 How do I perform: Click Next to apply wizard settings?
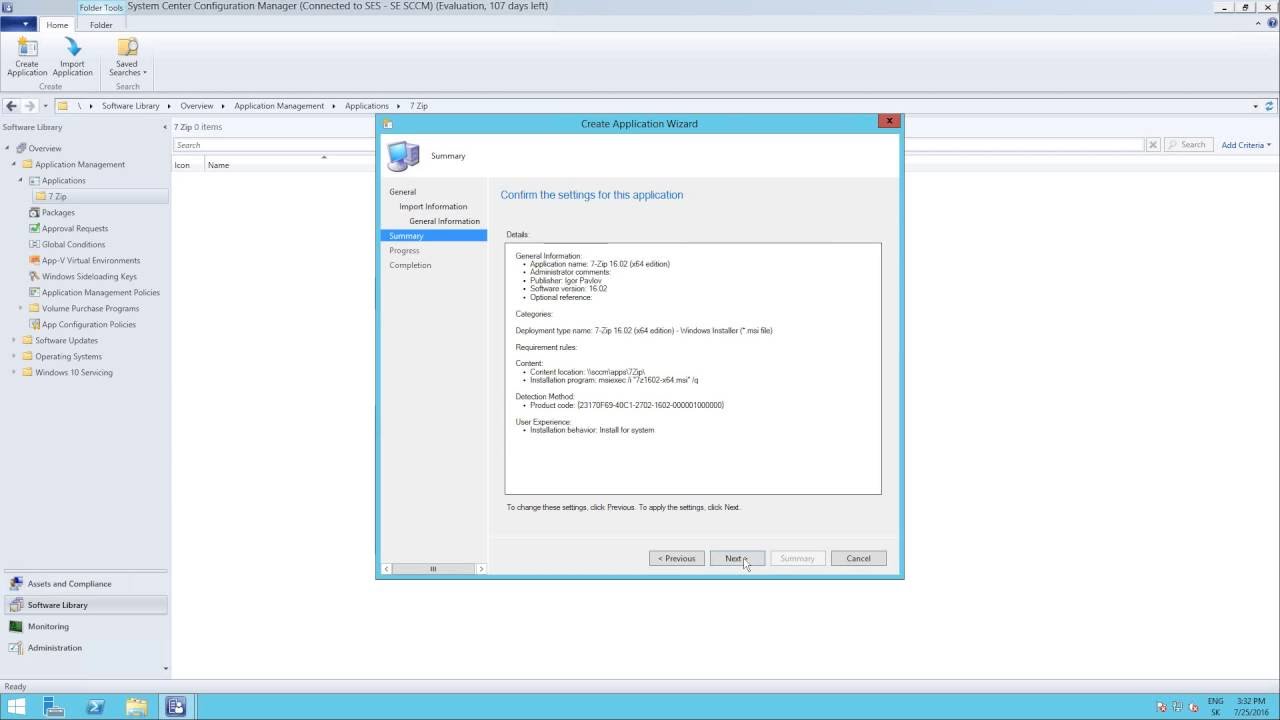click(737, 558)
